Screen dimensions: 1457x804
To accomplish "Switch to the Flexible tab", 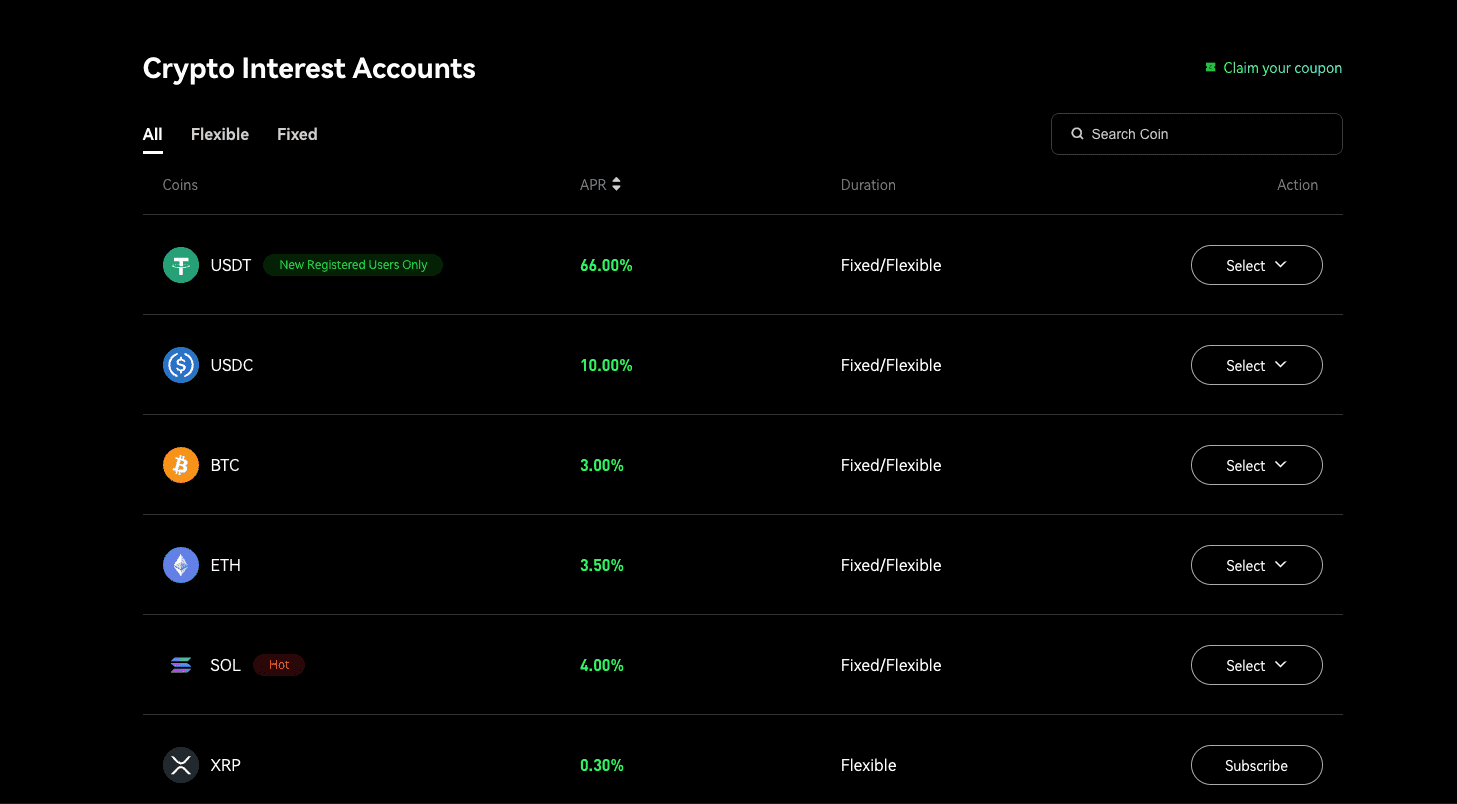I will [x=219, y=133].
